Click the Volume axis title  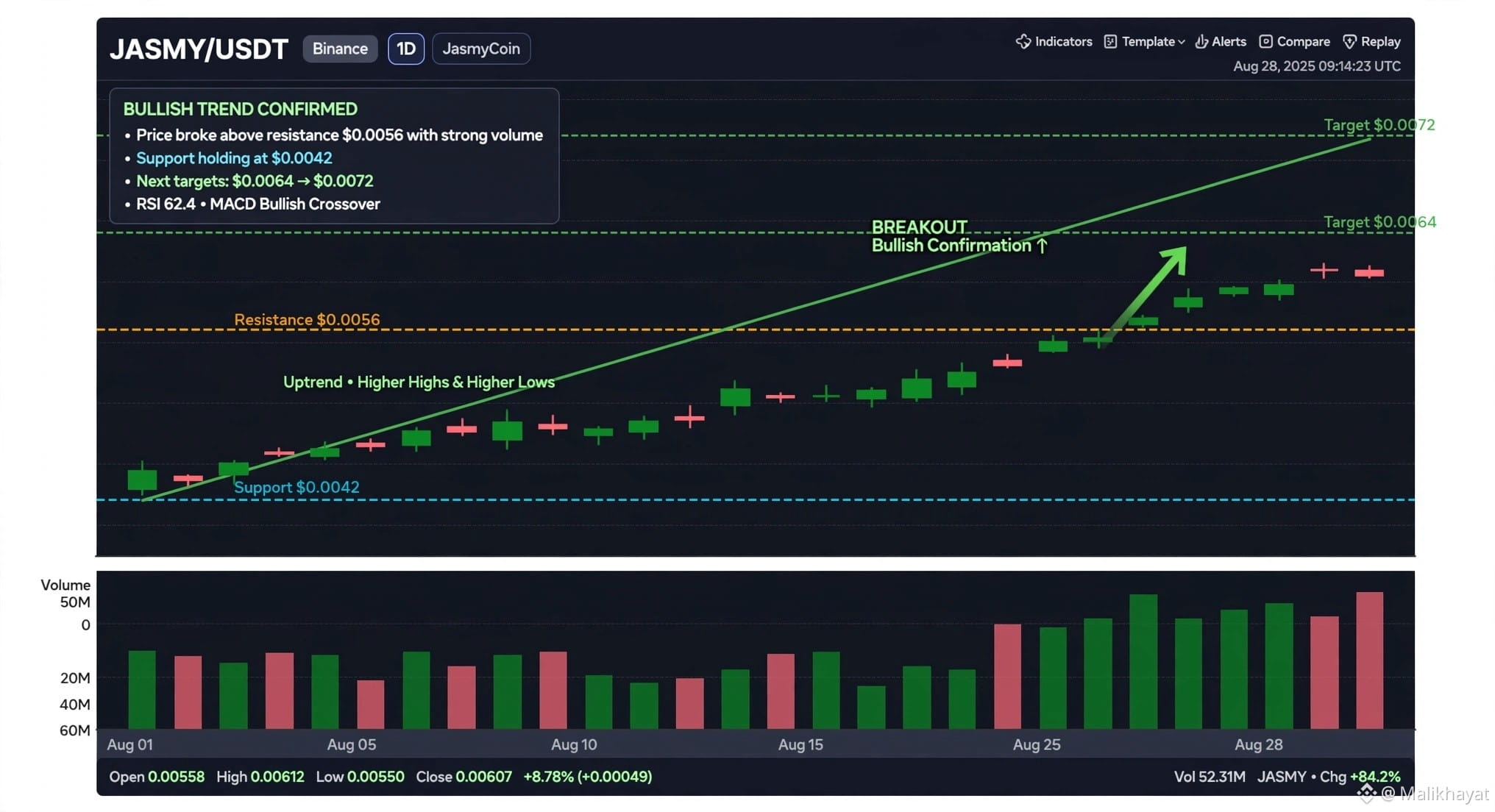[x=65, y=585]
